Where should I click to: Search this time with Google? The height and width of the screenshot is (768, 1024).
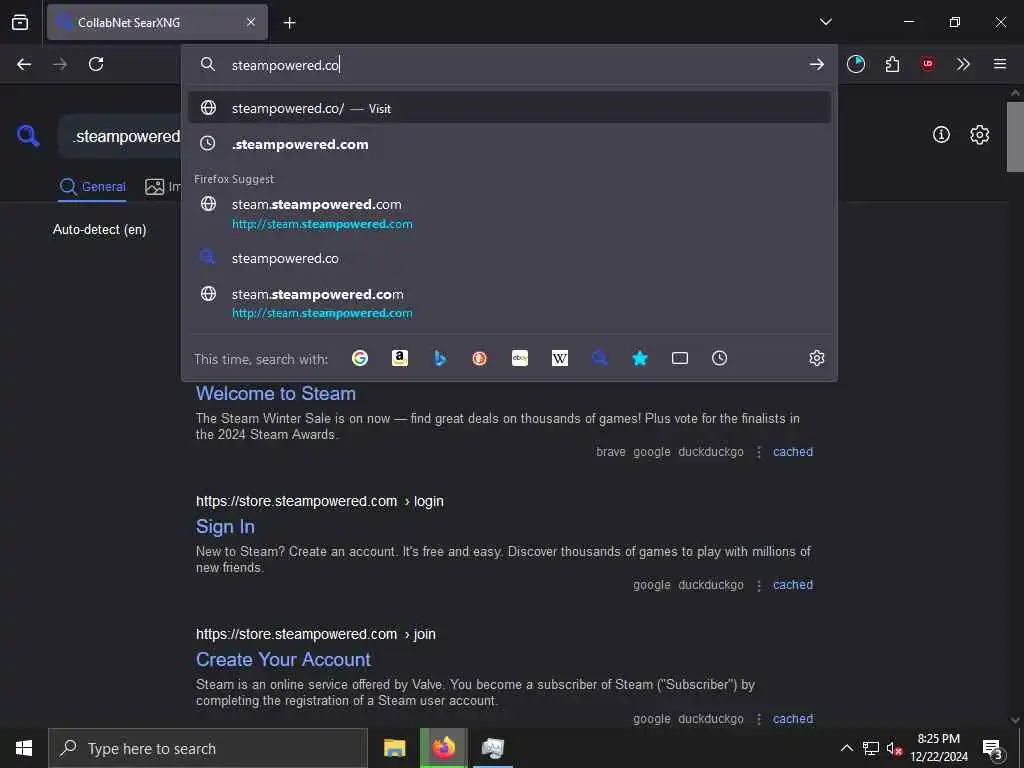coord(360,358)
